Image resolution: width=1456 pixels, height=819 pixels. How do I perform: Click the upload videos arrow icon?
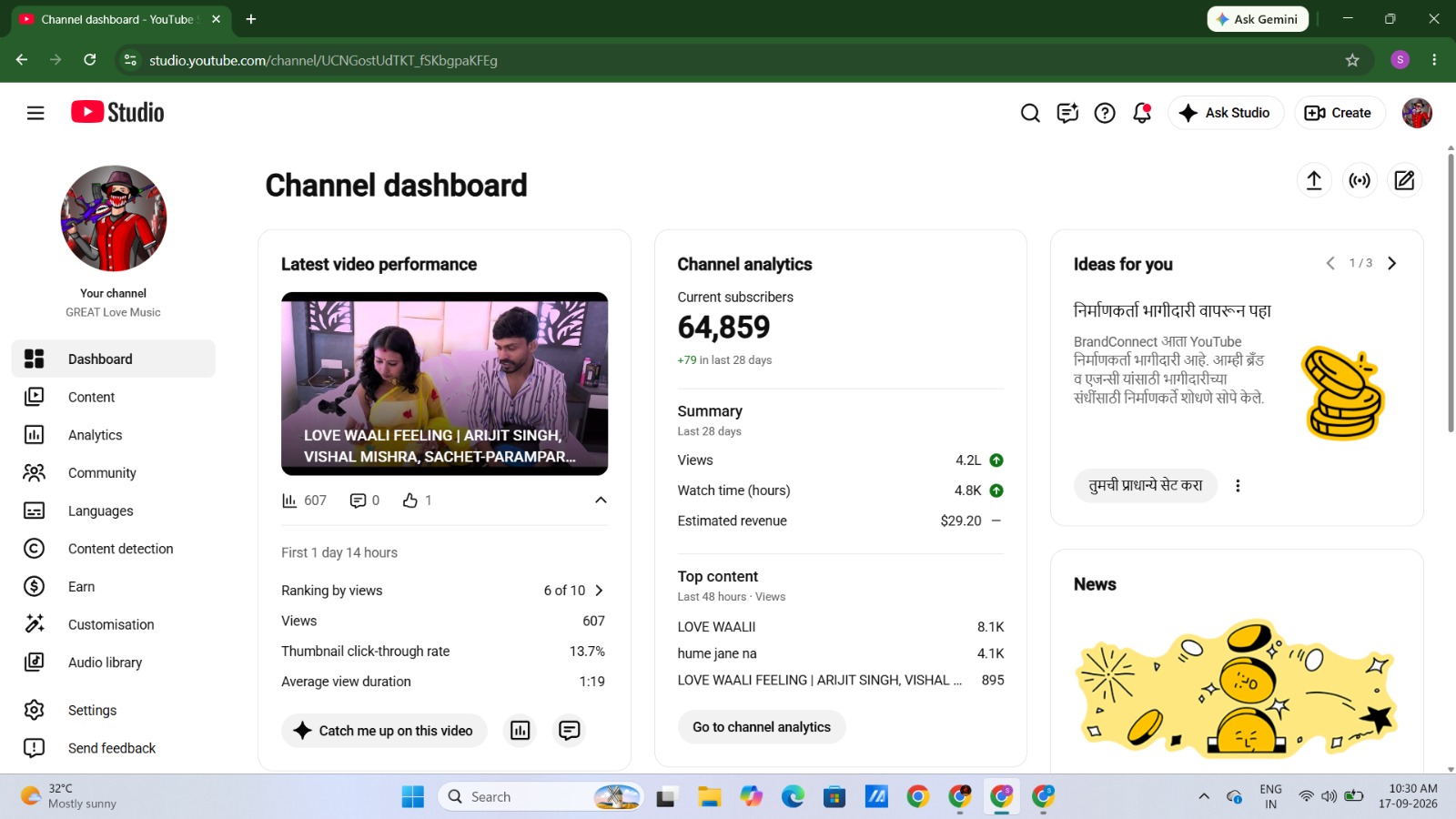tap(1314, 180)
